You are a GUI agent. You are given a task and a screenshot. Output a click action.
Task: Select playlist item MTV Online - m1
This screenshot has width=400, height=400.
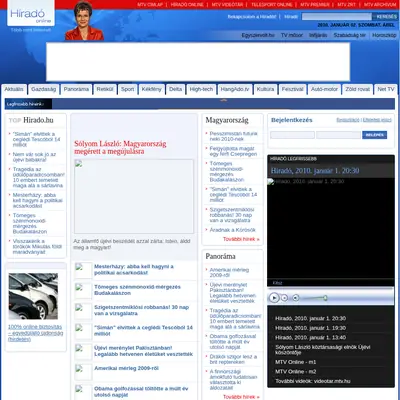(295, 362)
